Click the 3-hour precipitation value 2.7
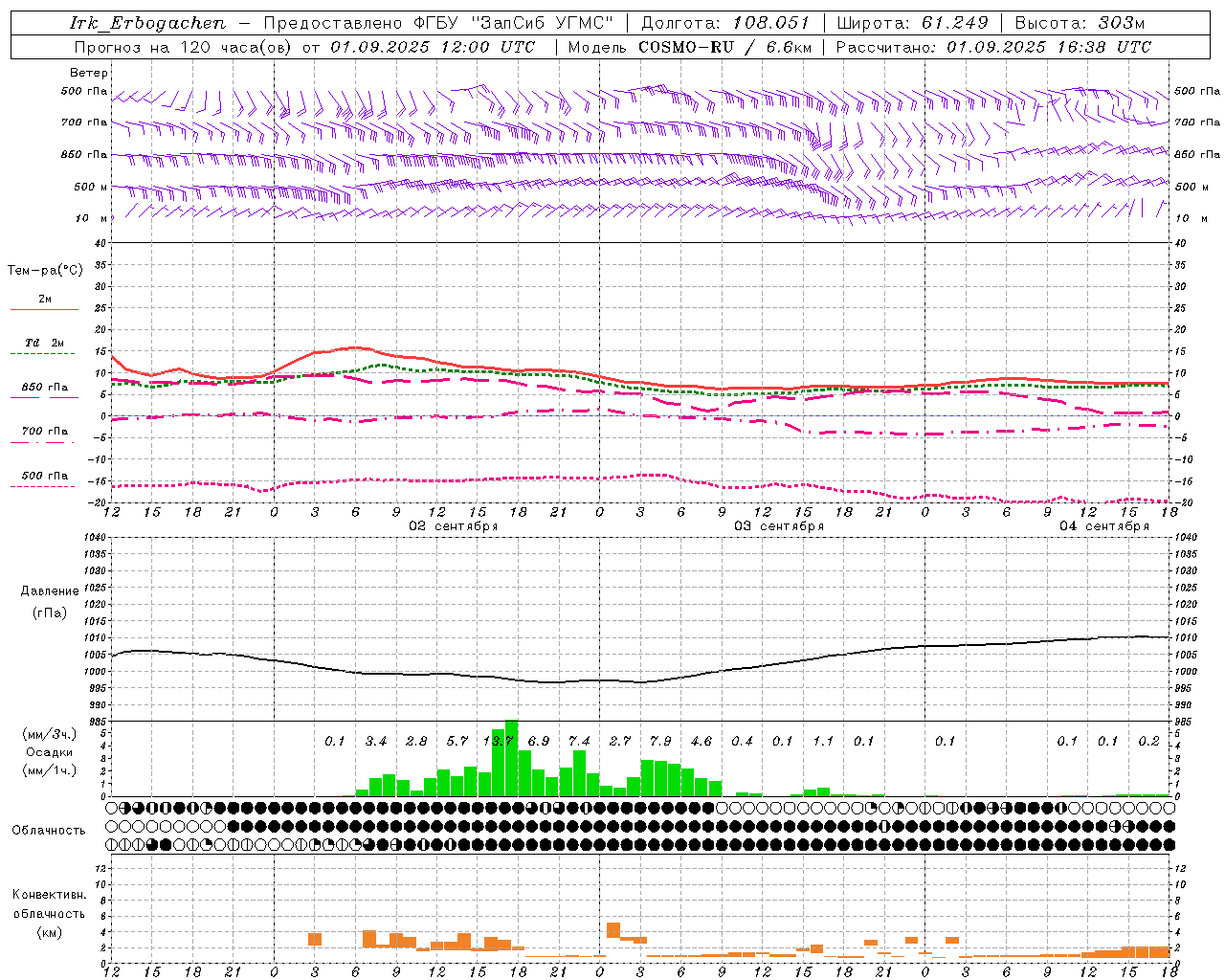 pyautogui.click(x=620, y=741)
